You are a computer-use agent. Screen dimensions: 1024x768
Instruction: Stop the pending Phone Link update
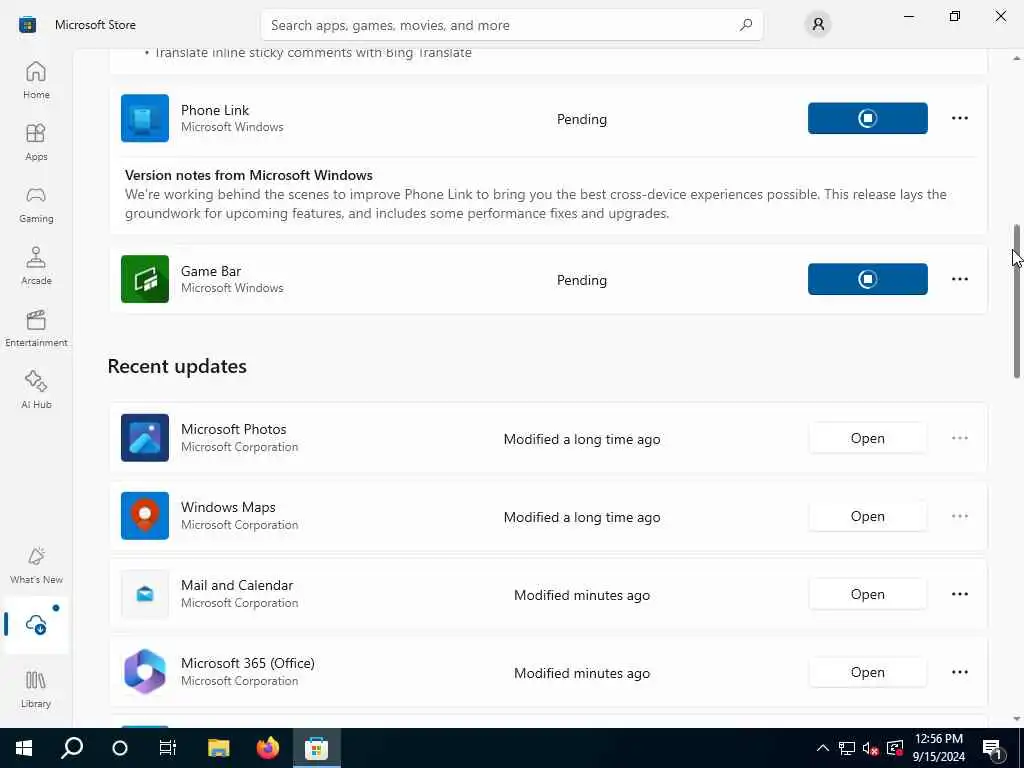point(867,118)
